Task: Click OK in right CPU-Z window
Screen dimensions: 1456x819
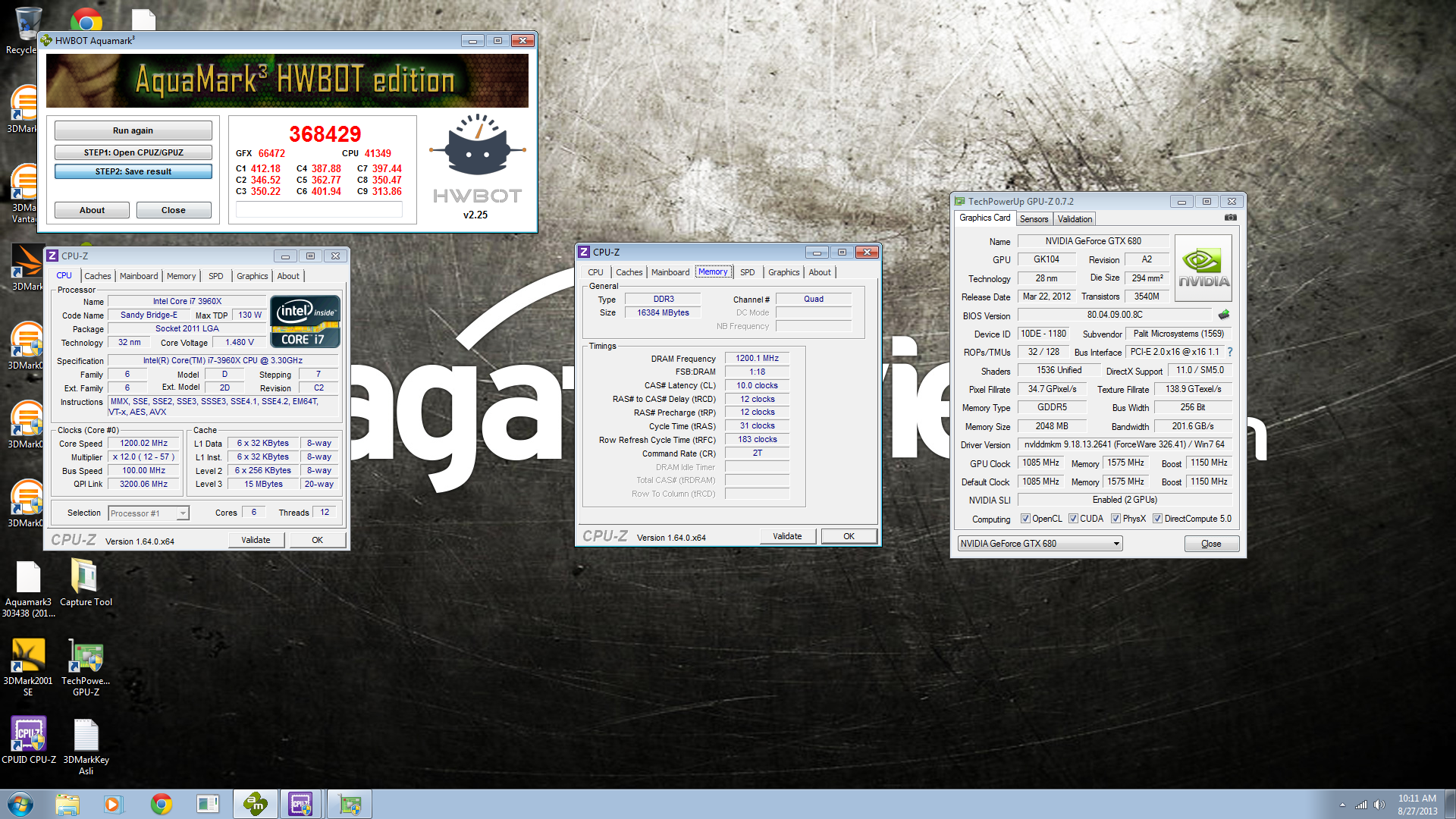Action: [849, 536]
